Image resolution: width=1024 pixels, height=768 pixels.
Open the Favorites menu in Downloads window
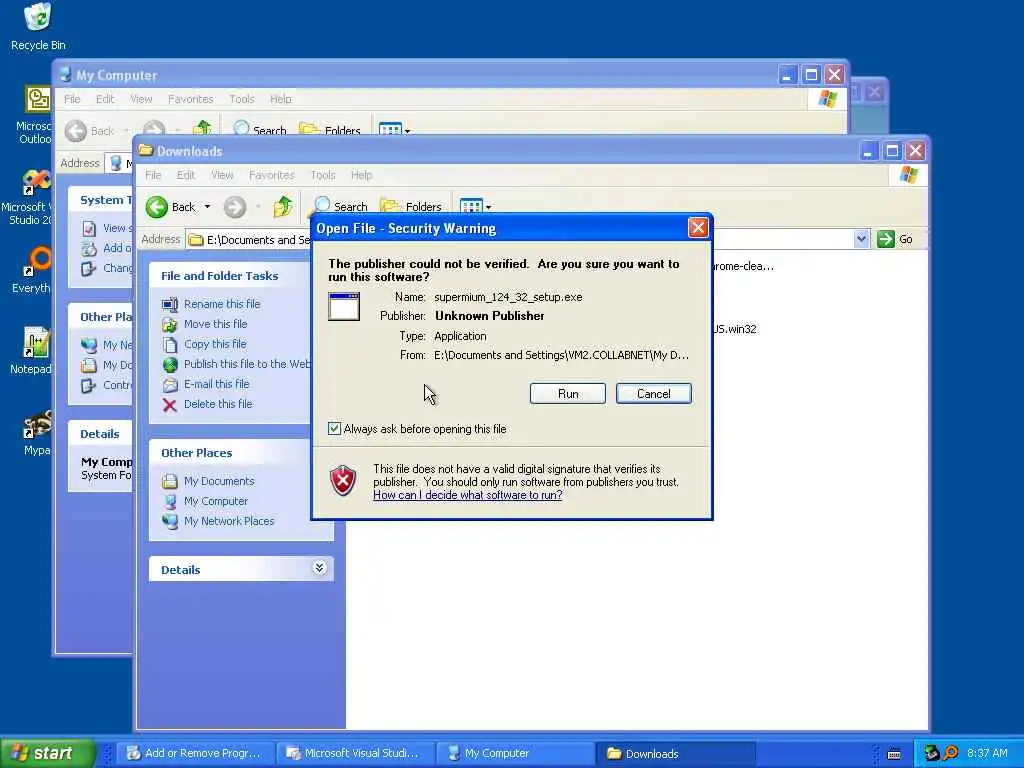point(272,175)
